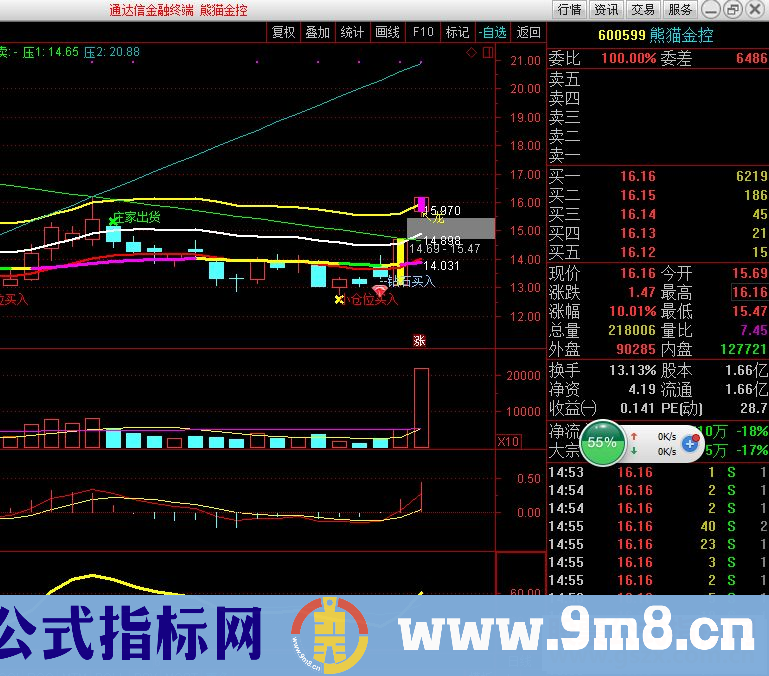The height and width of the screenshot is (676, 769).
Task: Open the 交易 menu
Action: point(643,9)
